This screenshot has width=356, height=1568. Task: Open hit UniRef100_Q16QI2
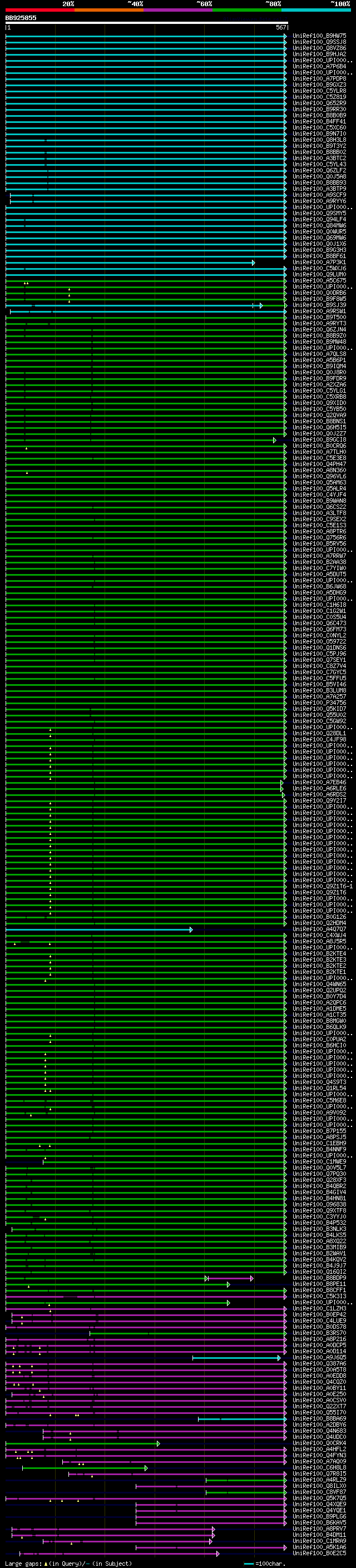tap(319, 1272)
